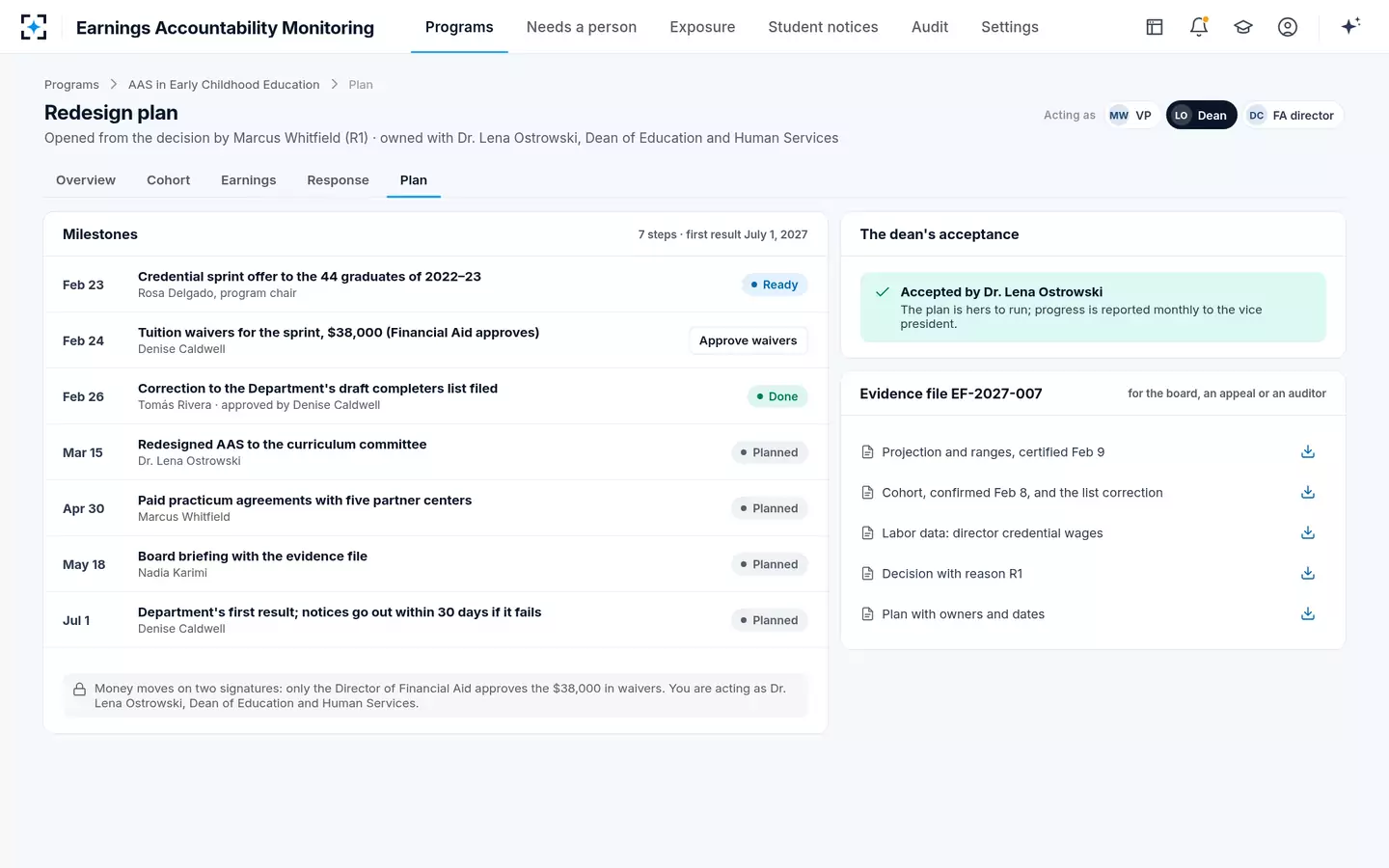Download Cohort confirmed Feb 8 file
This screenshot has width=1389, height=868.
pyautogui.click(x=1308, y=493)
